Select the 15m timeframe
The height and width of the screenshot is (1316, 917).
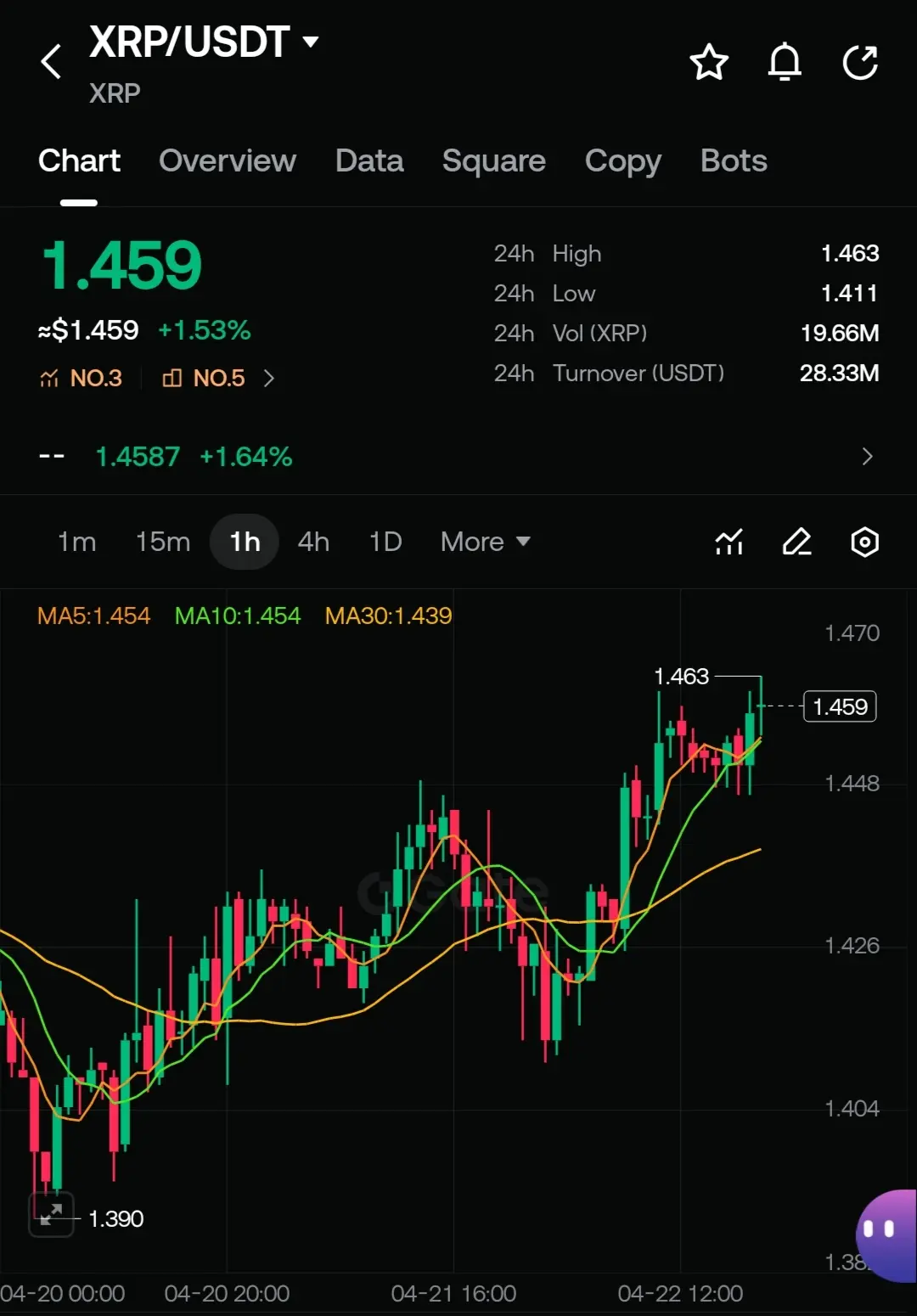(163, 542)
